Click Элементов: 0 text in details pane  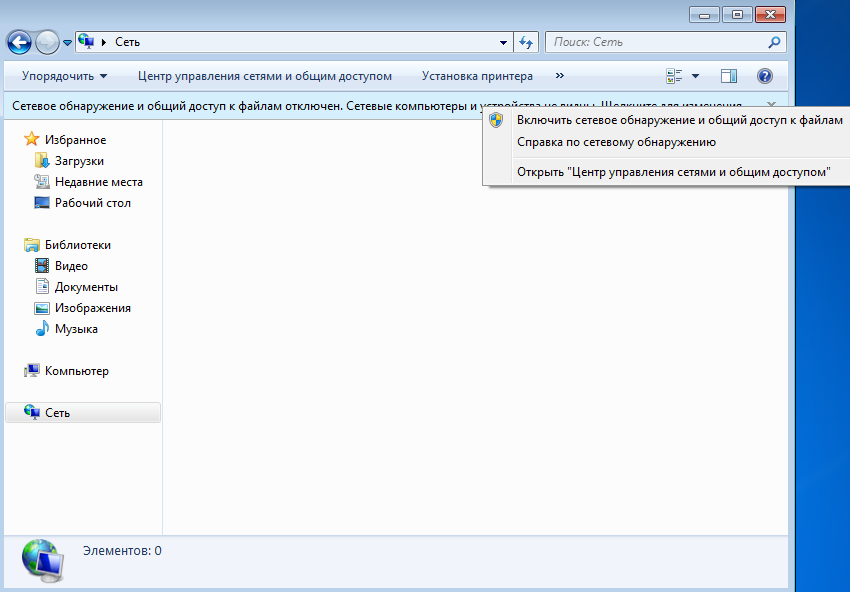pos(122,551)
